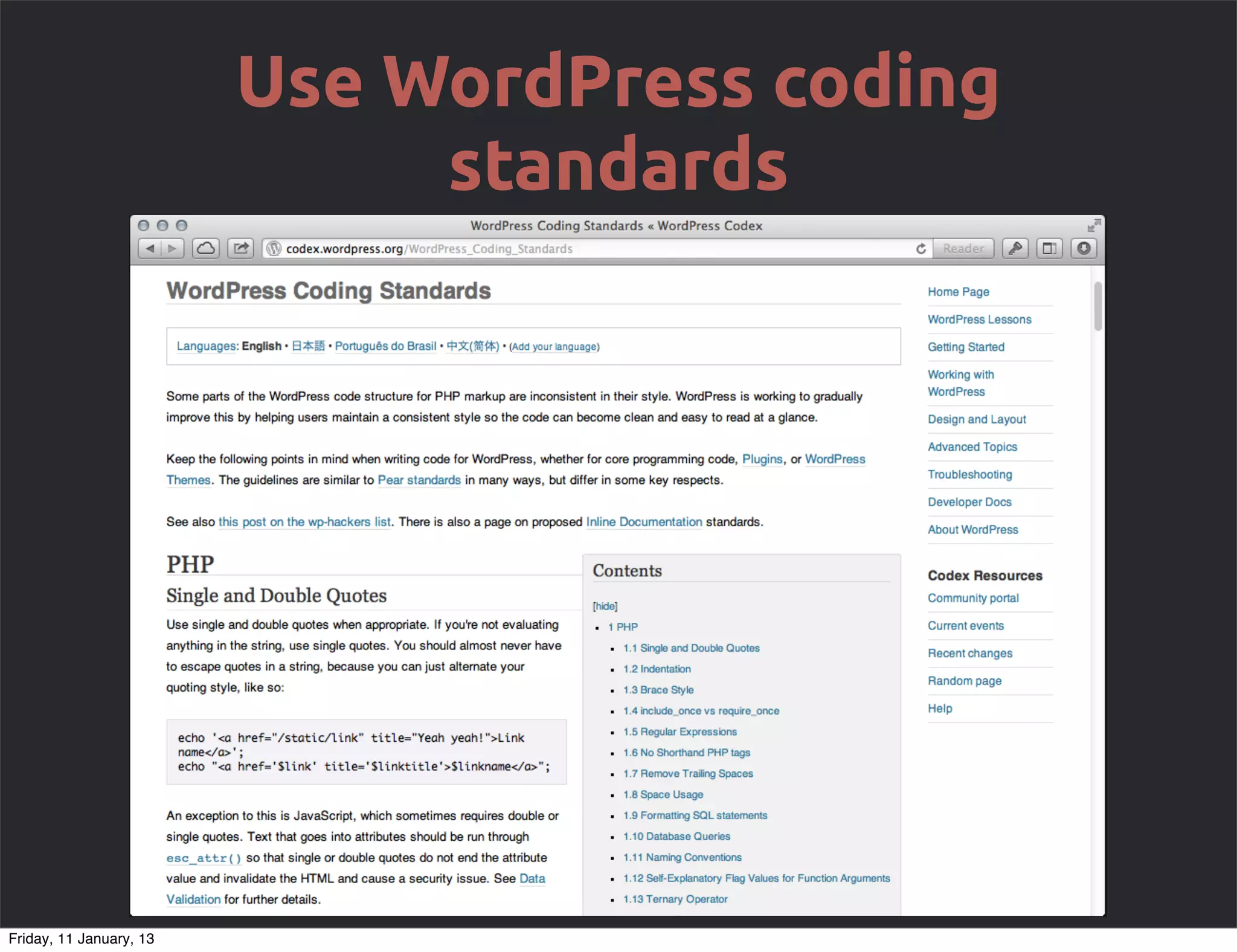
Task: Click the Pear standards link
Action: coord(419,480)
